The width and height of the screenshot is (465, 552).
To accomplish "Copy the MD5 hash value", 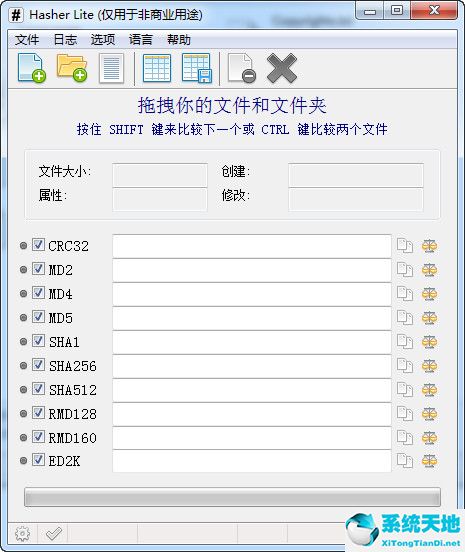I will (x=405, y=318).
